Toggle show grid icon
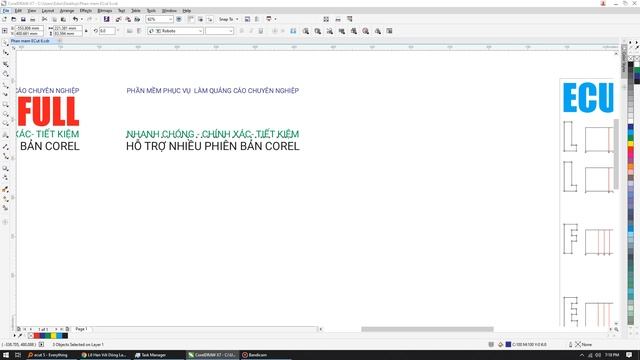Screen dimensions: 640x360 pyautogui.click(x=200, y=19)
